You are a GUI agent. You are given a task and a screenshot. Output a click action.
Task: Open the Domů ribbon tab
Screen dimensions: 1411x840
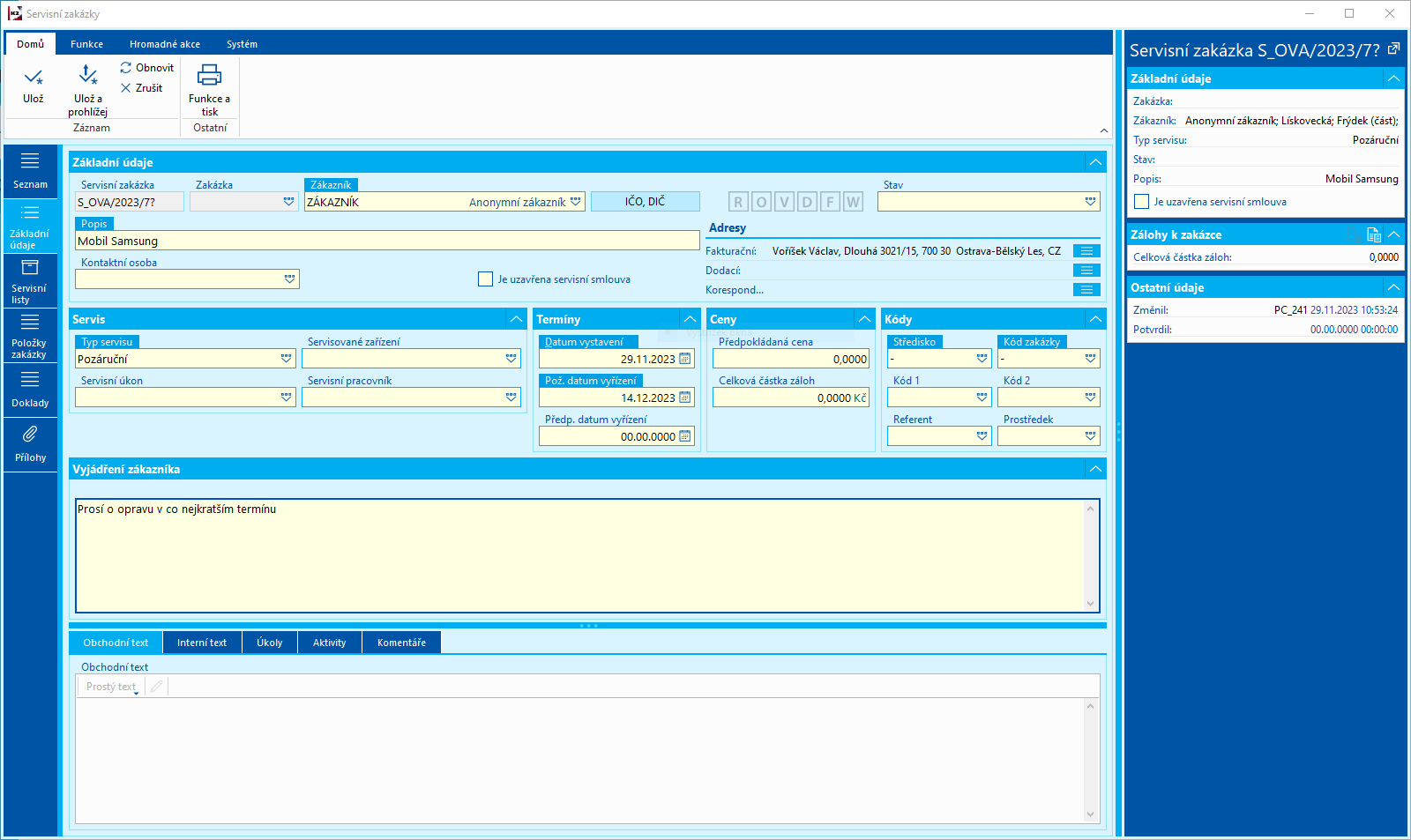point(30,44)
